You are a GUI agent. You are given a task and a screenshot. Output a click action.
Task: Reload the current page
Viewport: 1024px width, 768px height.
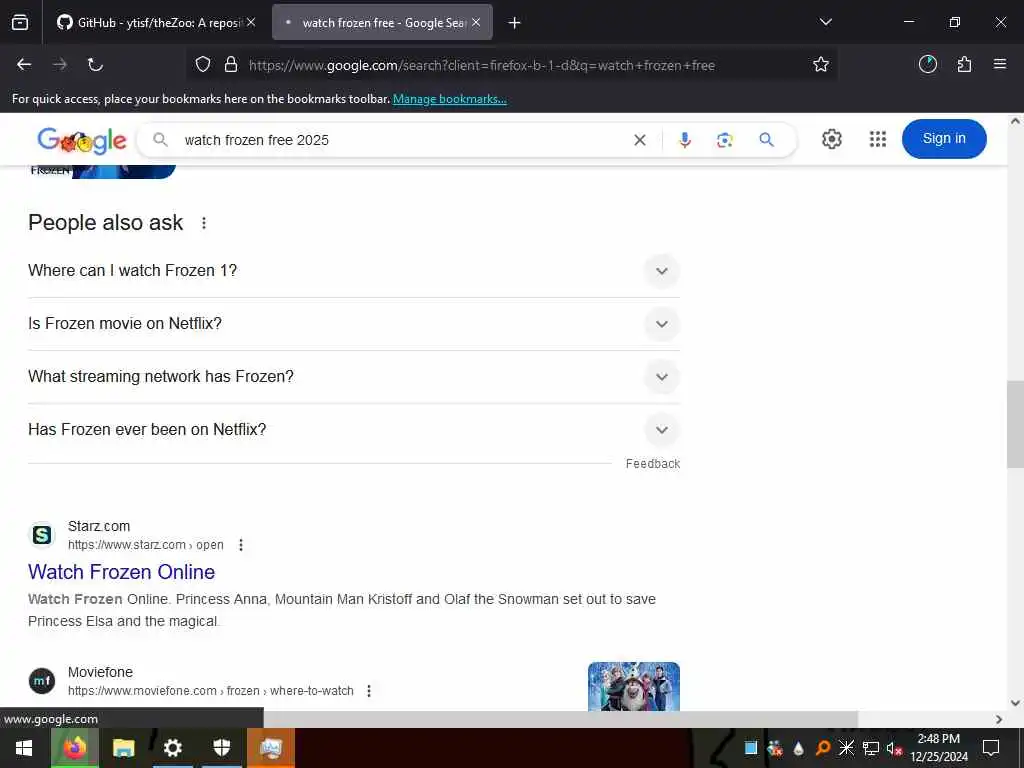coord(95,65)
